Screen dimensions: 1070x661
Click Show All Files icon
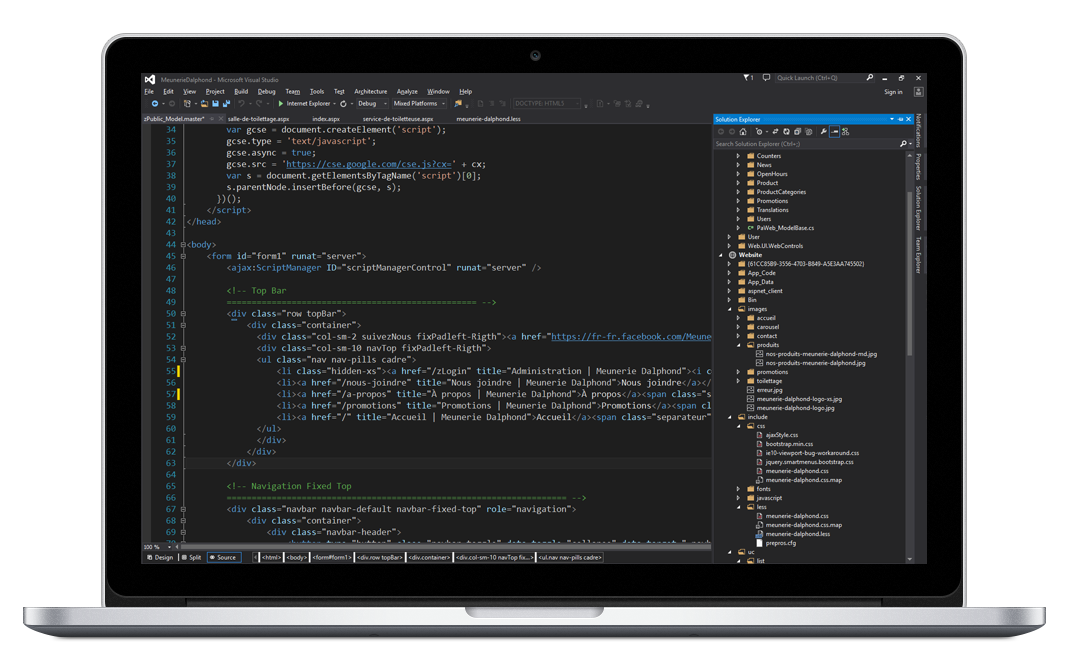coord(809,132)
